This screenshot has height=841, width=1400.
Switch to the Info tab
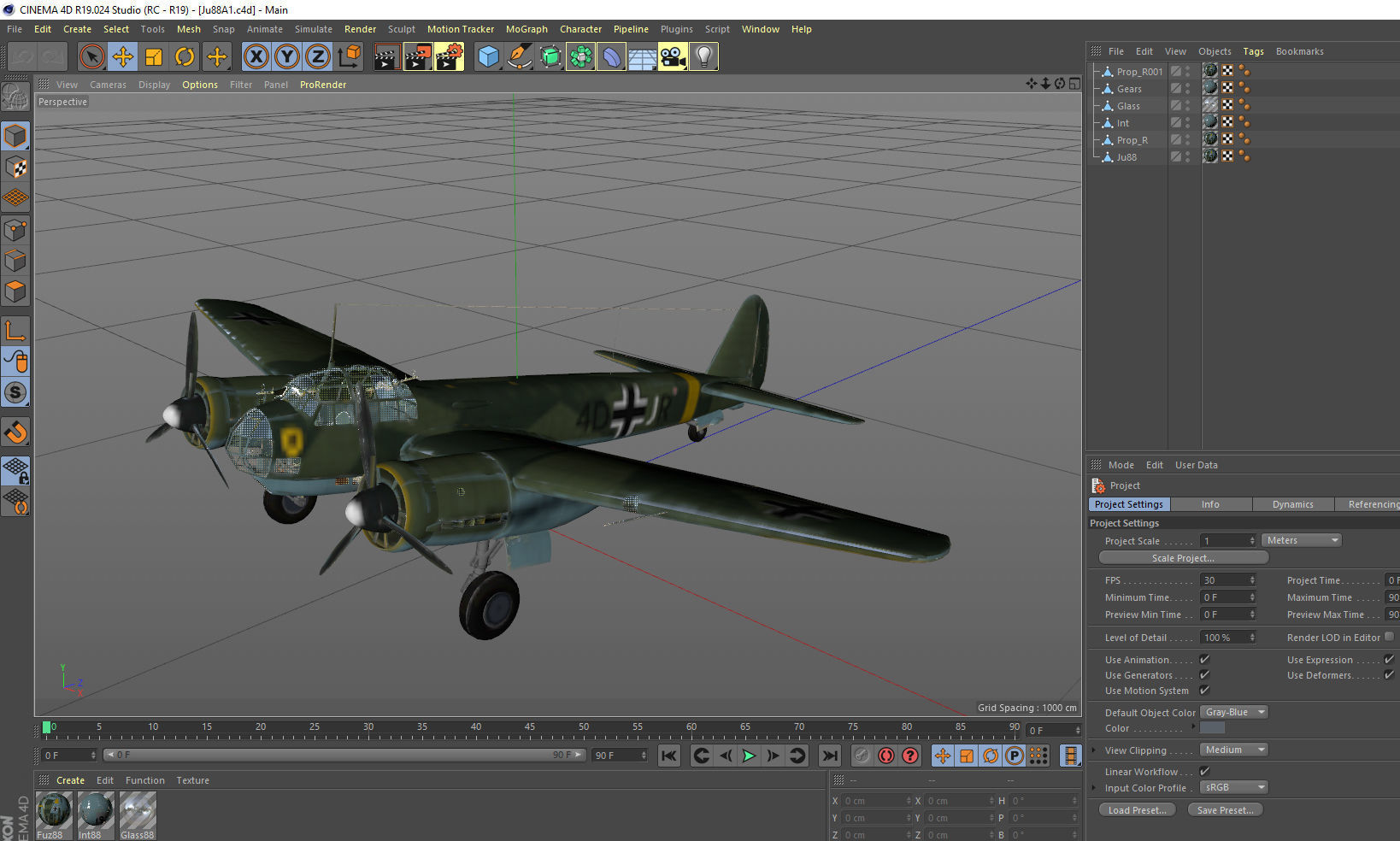click(x=1210, y=504)
